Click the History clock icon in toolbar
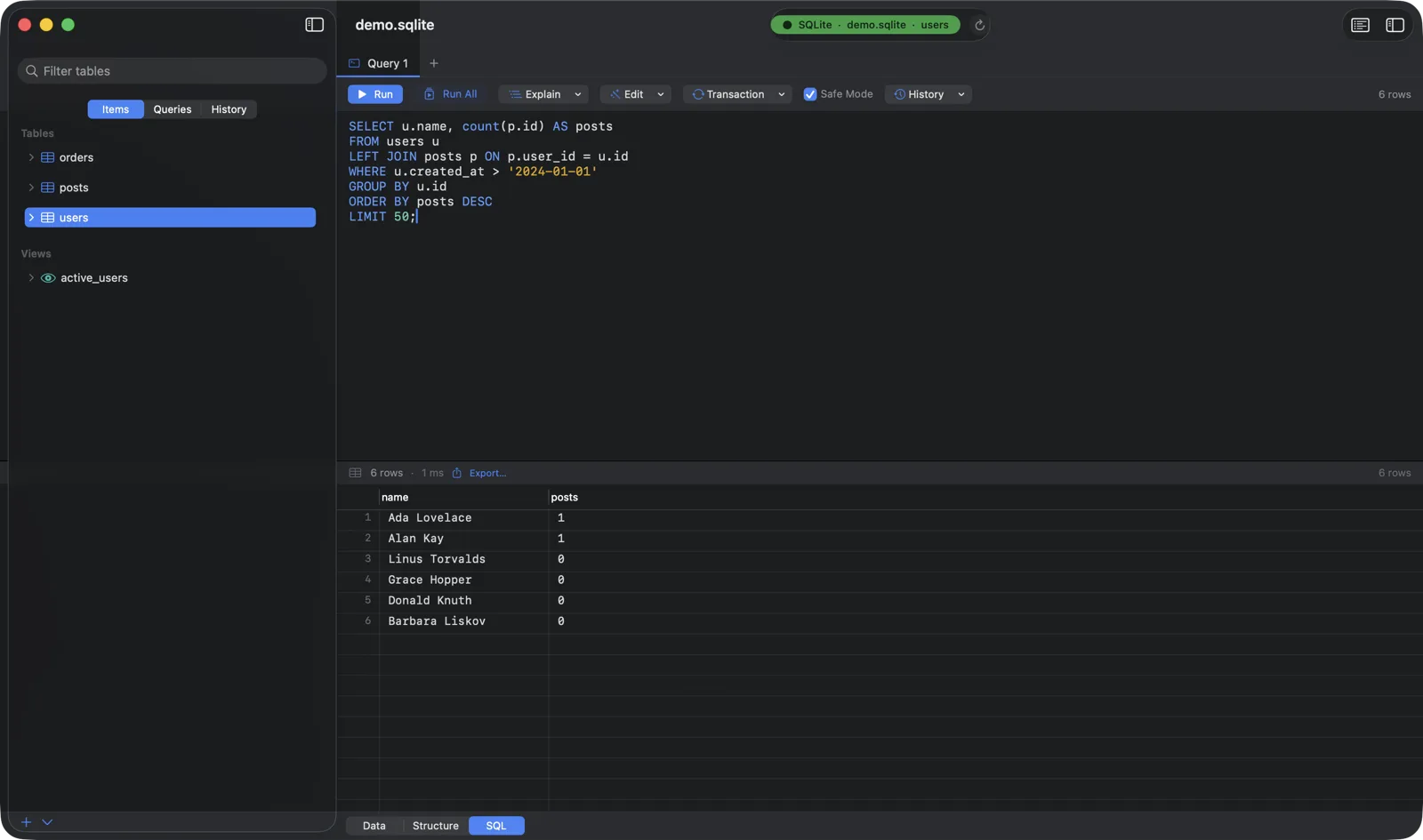 pos(899,94)
